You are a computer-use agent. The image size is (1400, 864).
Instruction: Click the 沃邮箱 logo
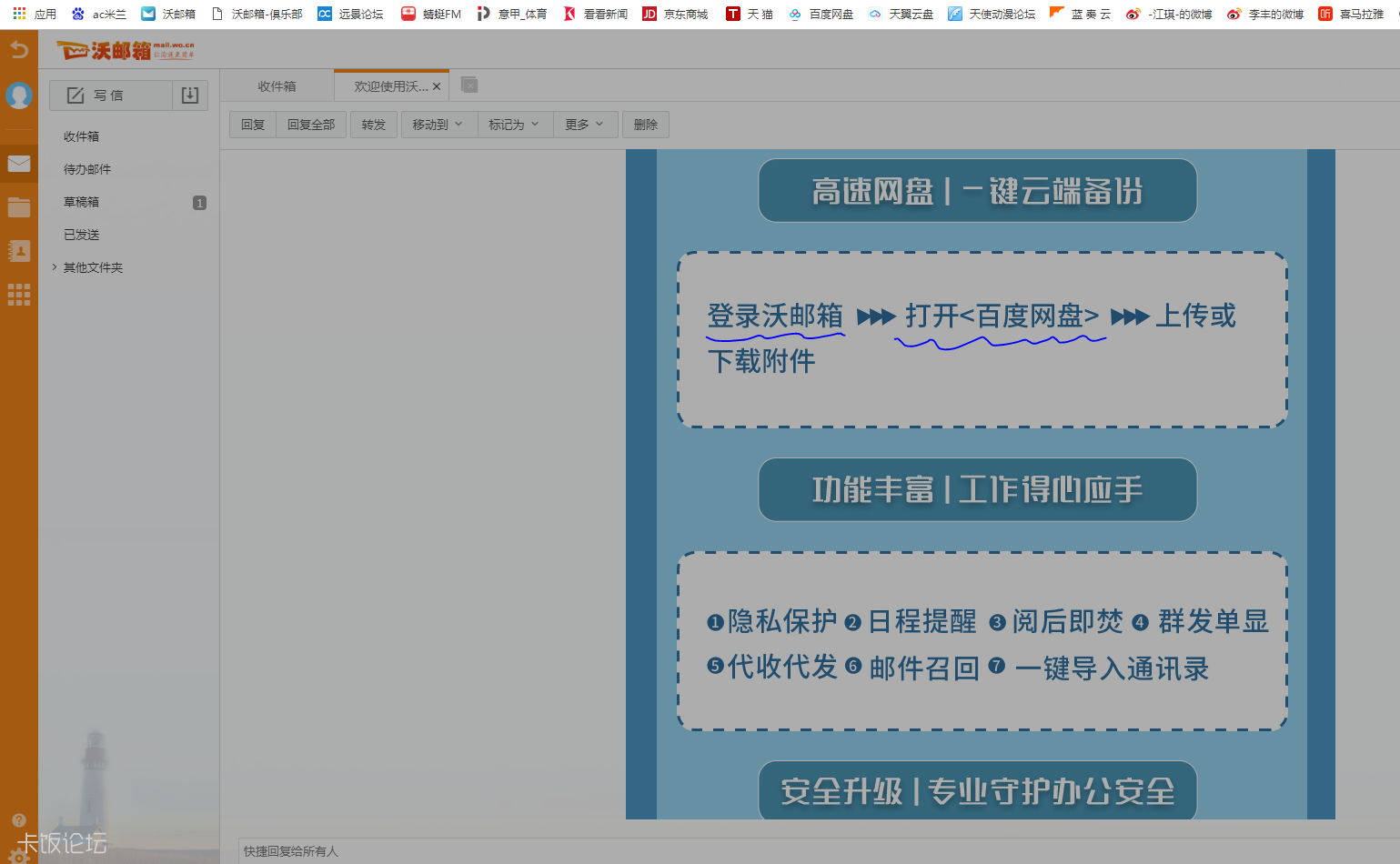click(x=126, y=50)
